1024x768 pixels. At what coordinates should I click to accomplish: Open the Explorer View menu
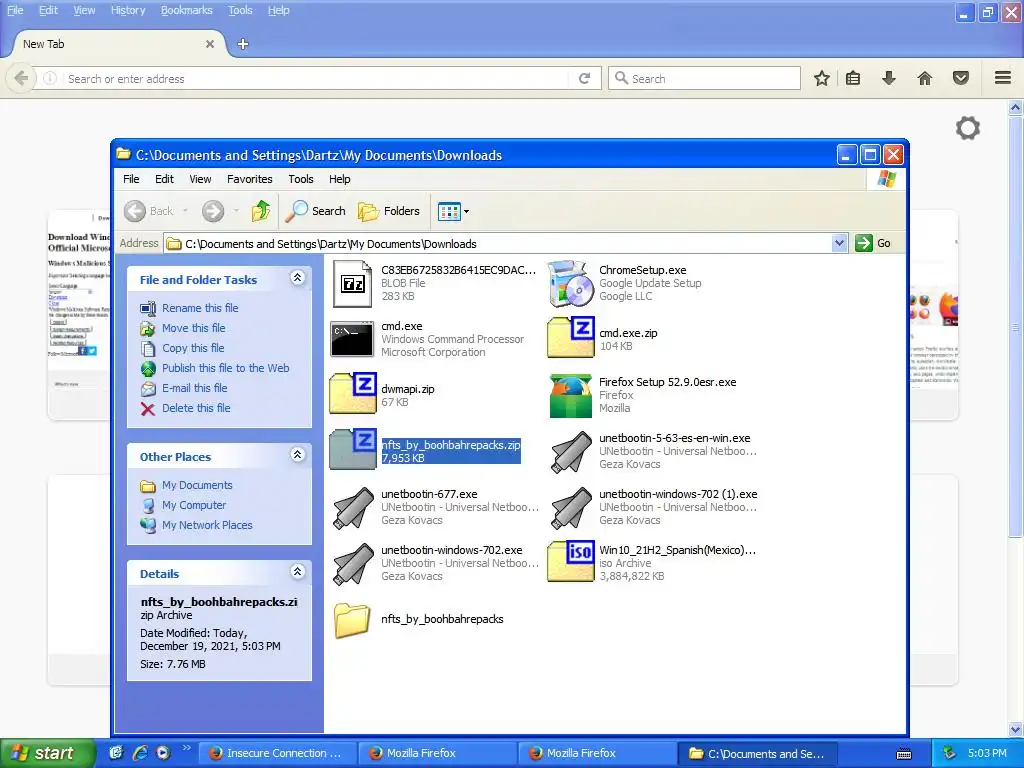(200, 179)
